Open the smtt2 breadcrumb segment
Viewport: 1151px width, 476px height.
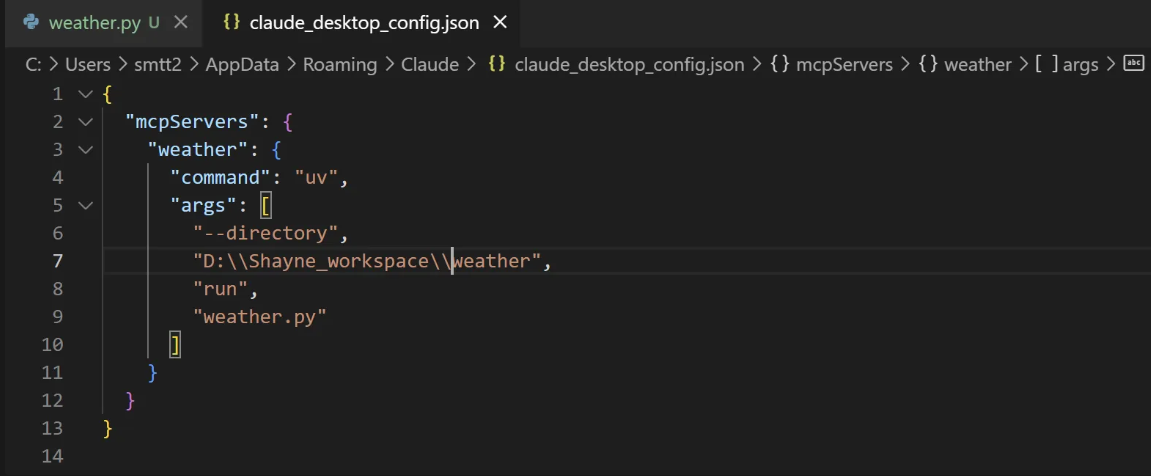click(x=158, y=65)
